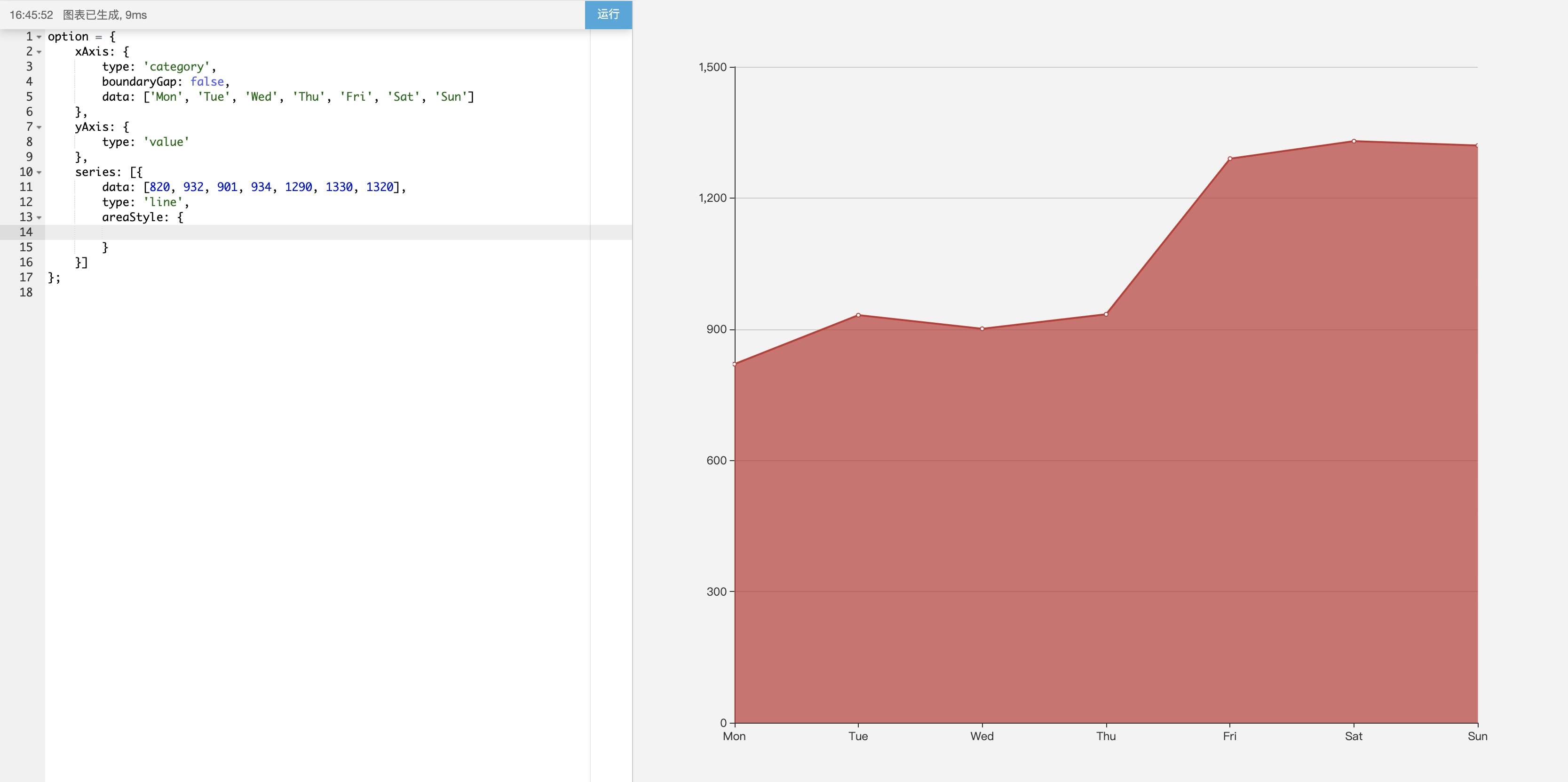Fold the series array on line 10
Screen dimensions: 1568x782
[39, 172]
